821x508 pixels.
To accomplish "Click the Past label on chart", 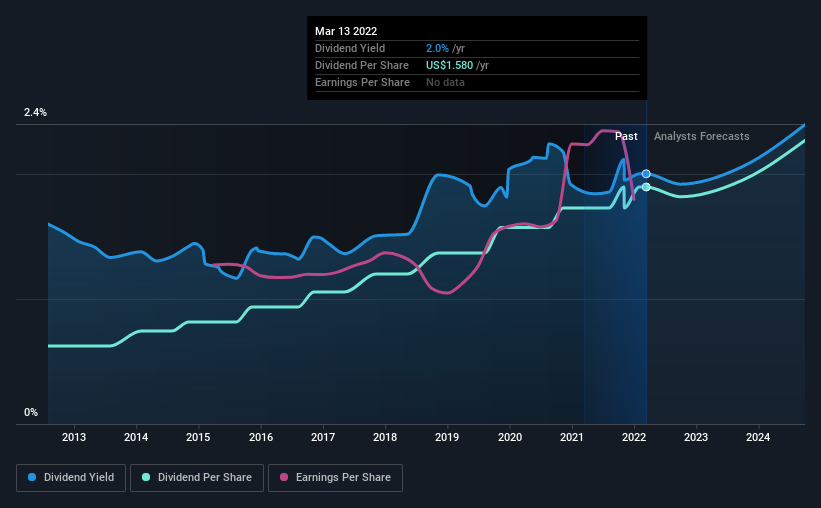I will 626,137.
